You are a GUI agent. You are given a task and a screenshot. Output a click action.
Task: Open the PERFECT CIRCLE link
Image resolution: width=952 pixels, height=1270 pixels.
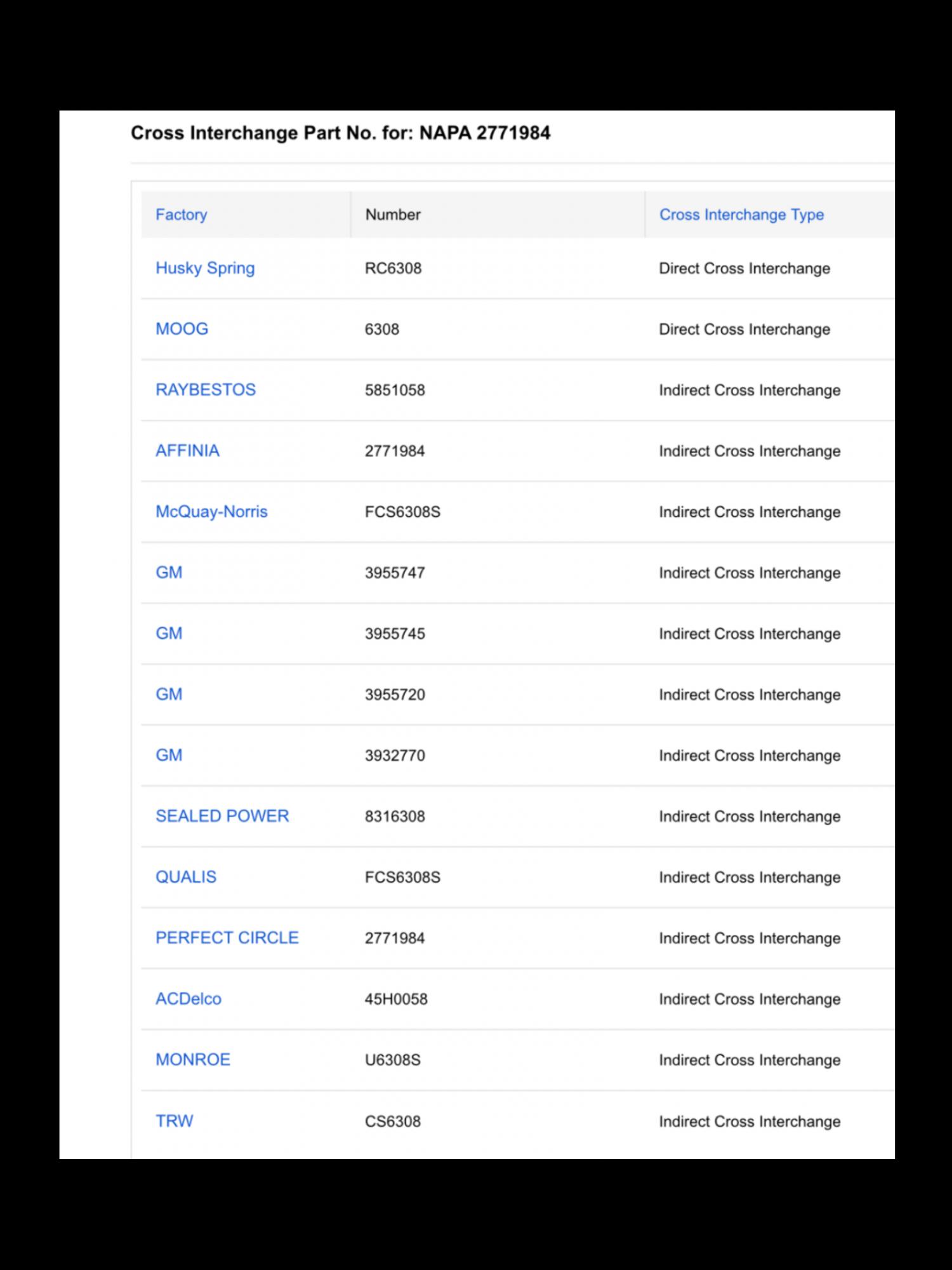coord(227,938)
